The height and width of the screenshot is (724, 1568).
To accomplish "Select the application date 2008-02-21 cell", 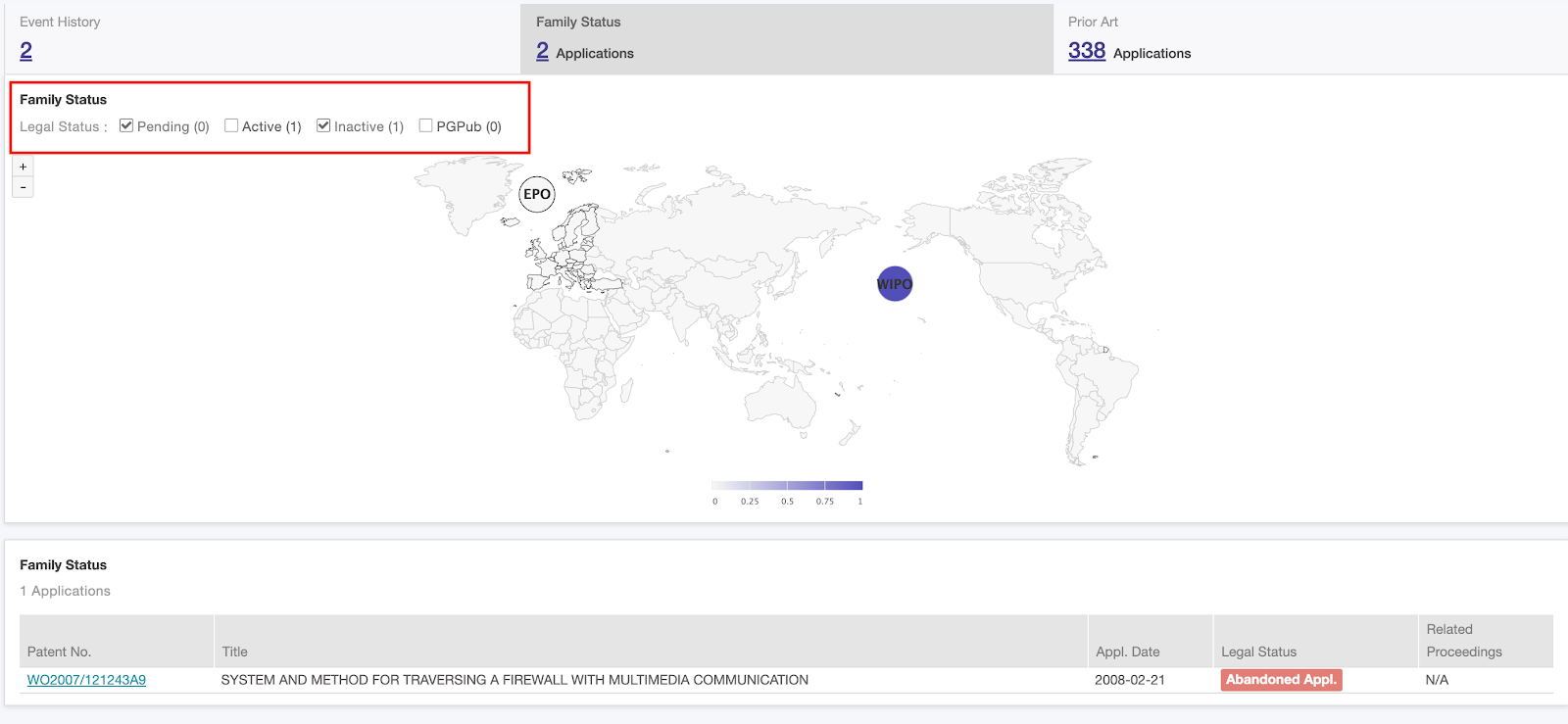I will [x=1130, y=680].
